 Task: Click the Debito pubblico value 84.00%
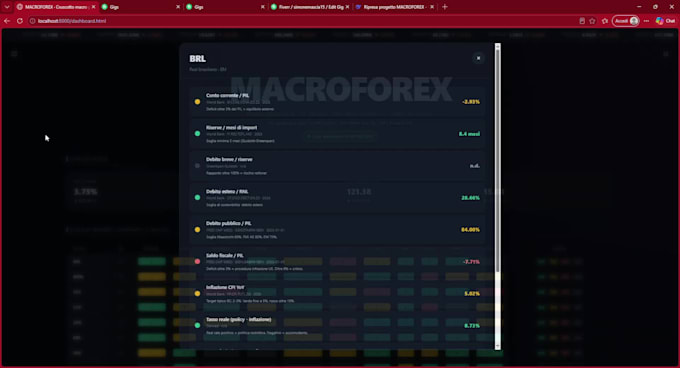(470, 230)
